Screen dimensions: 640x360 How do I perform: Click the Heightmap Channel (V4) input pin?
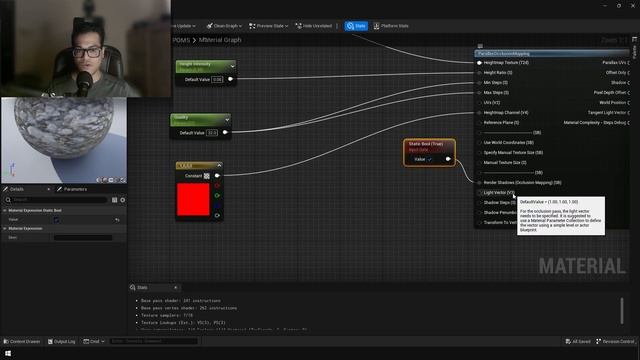479,113
